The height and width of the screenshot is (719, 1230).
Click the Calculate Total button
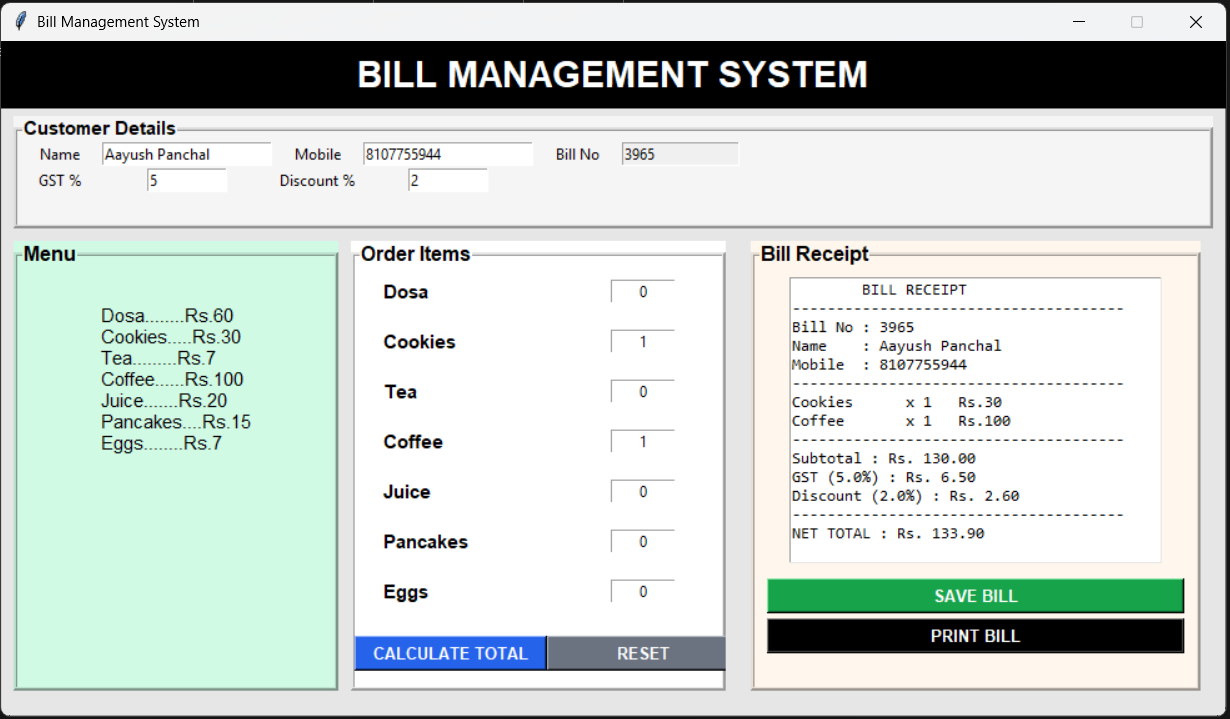tap(450, 653)
